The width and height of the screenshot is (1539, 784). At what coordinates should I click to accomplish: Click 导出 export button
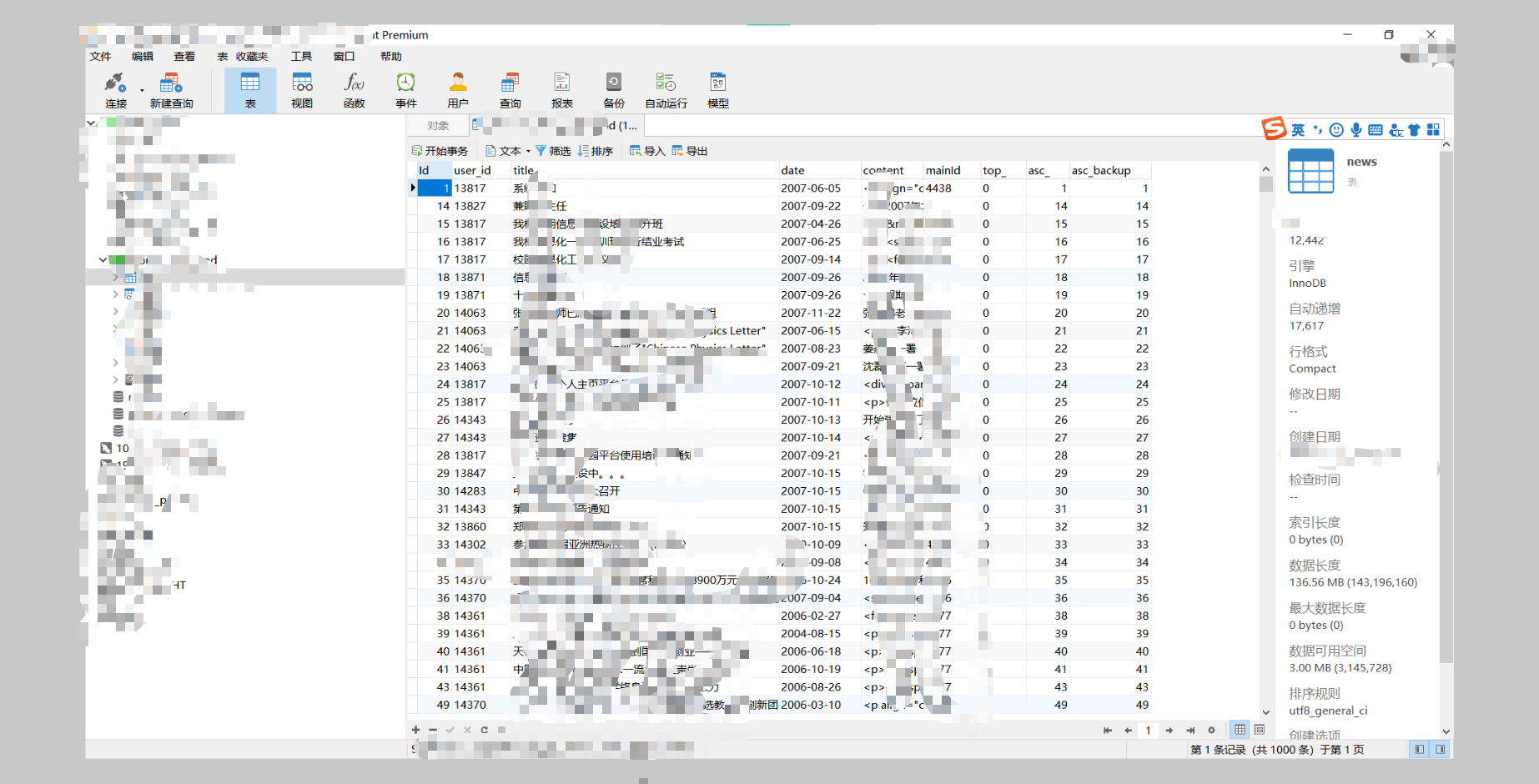tap(690, 151)
